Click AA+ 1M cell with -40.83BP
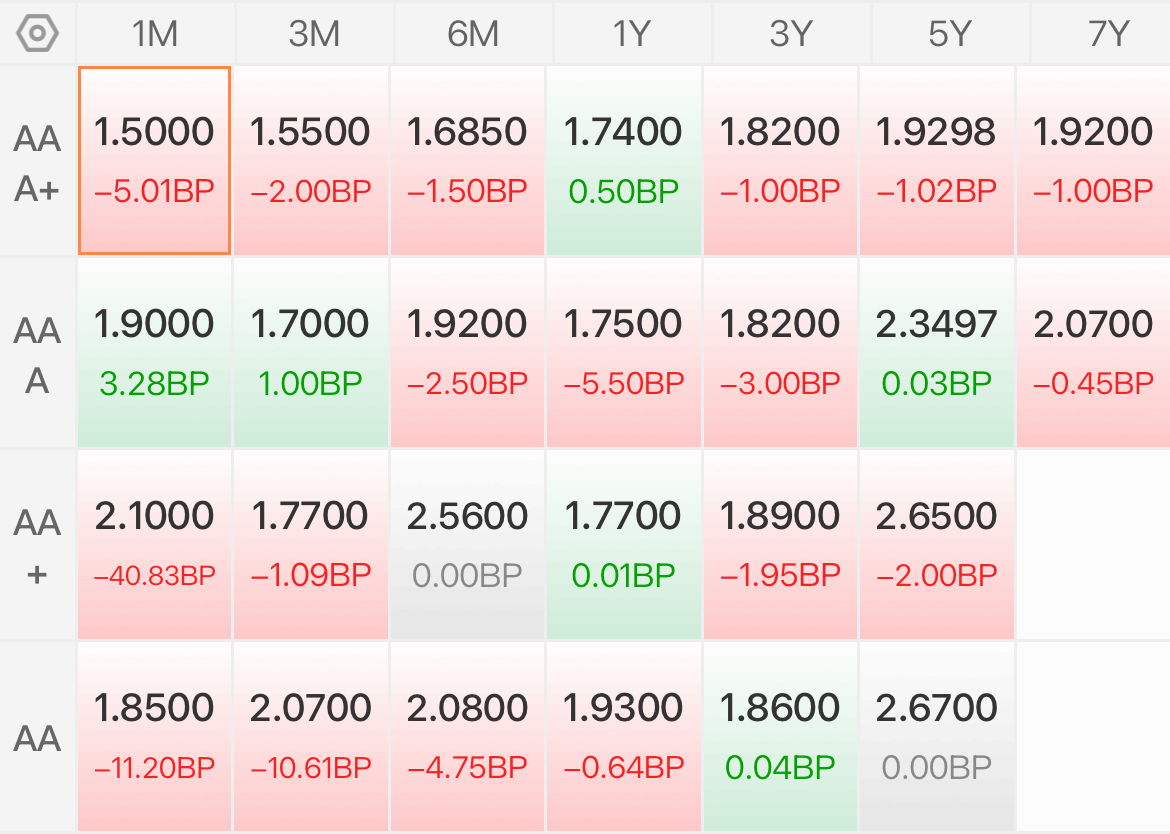Screen dimensions: 1170x834 (154, 545)
